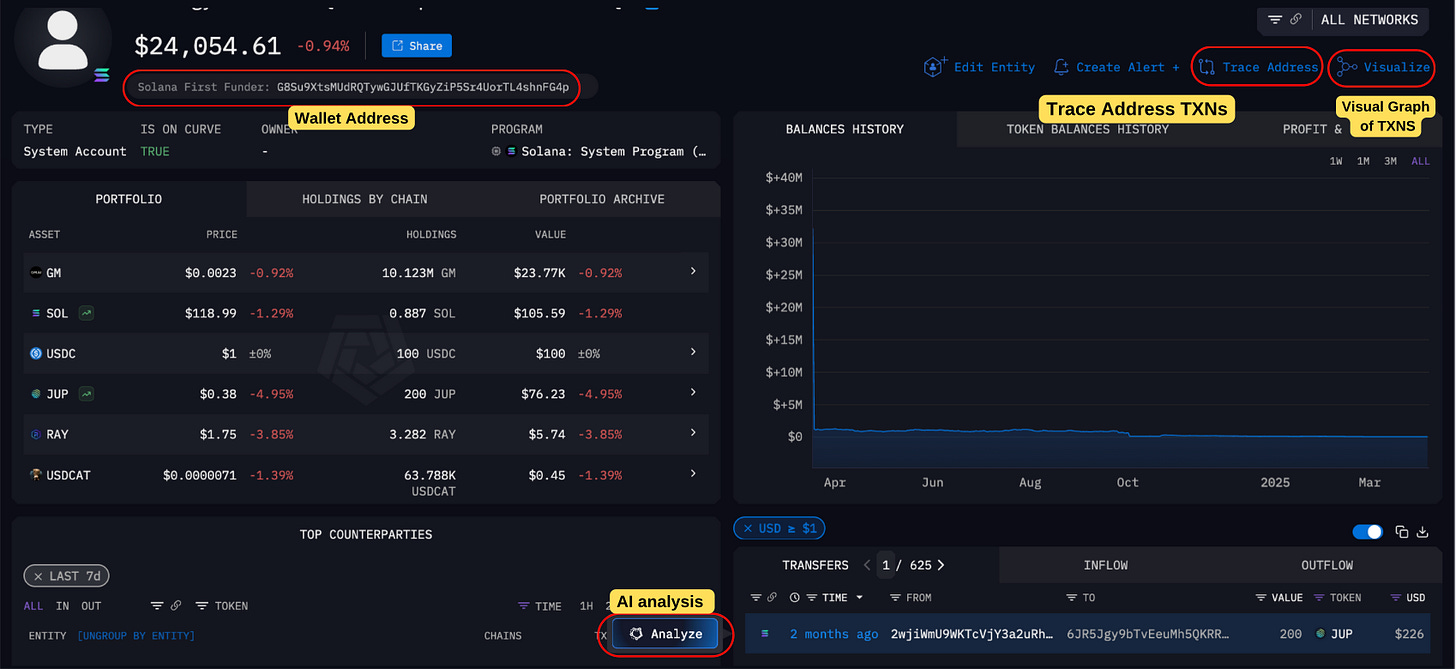Select the ALL counterparties direction filter
The width and height of the screenshot is (1456, 669).
33,606
